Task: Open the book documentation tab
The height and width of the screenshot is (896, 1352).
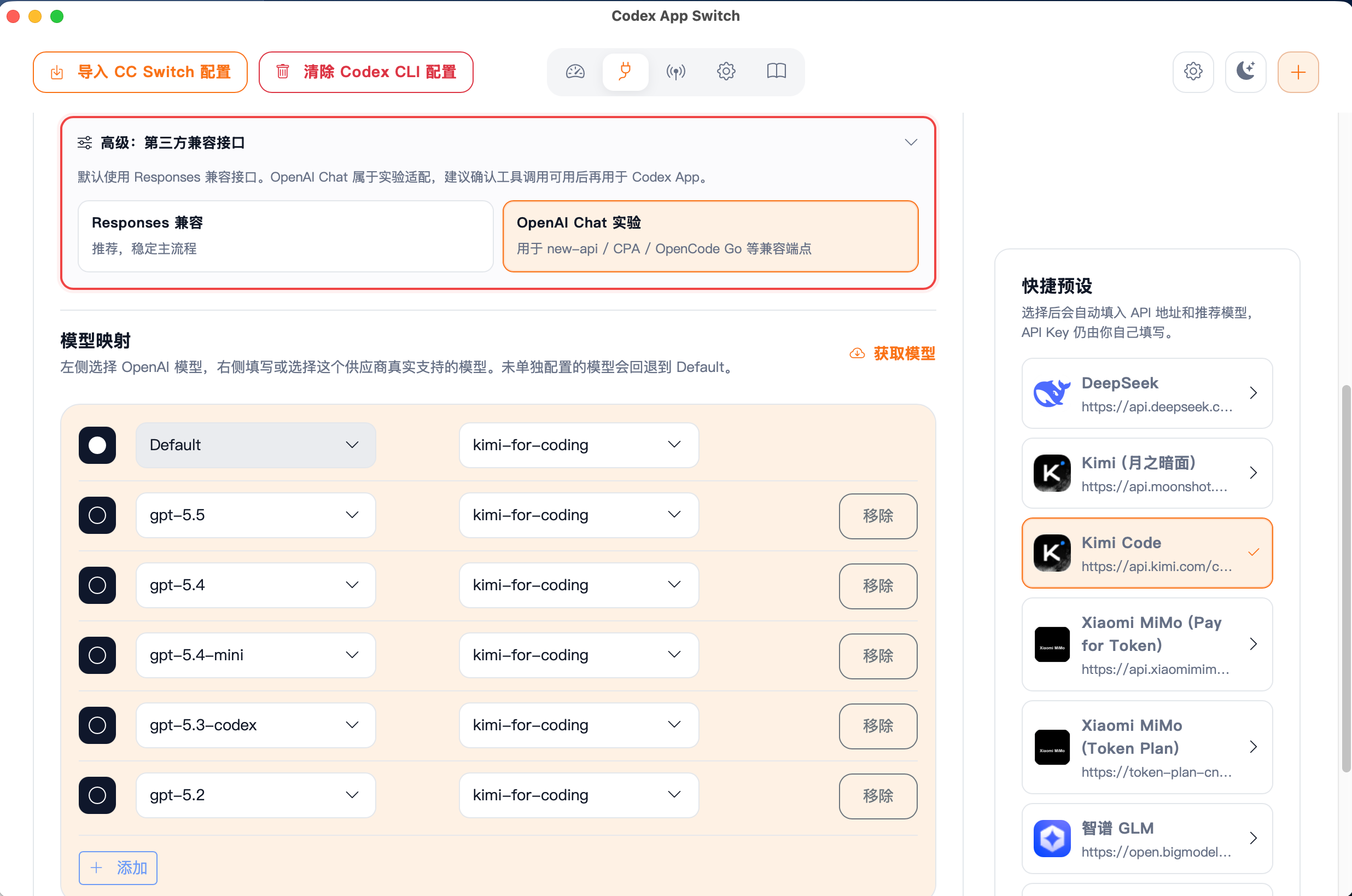Action: point(776,72)
